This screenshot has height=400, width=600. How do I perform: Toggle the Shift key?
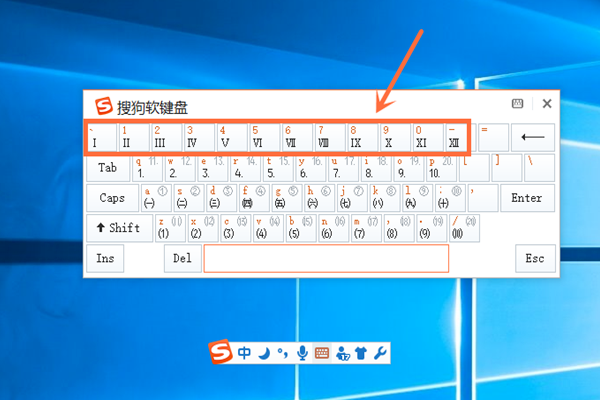[x=119, y=228]
